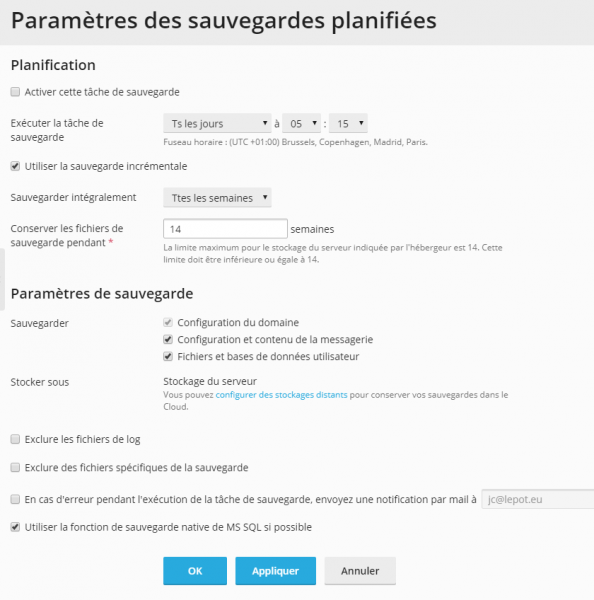The width and height of the screenshot is (594, 600).
Task: Click the Annuler button
Action: coord(360,571)
